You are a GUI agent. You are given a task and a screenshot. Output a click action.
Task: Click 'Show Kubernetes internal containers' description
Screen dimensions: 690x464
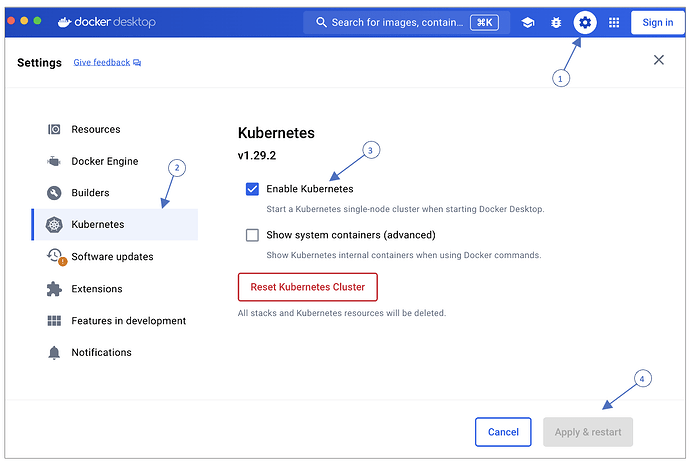click(404, 255)
